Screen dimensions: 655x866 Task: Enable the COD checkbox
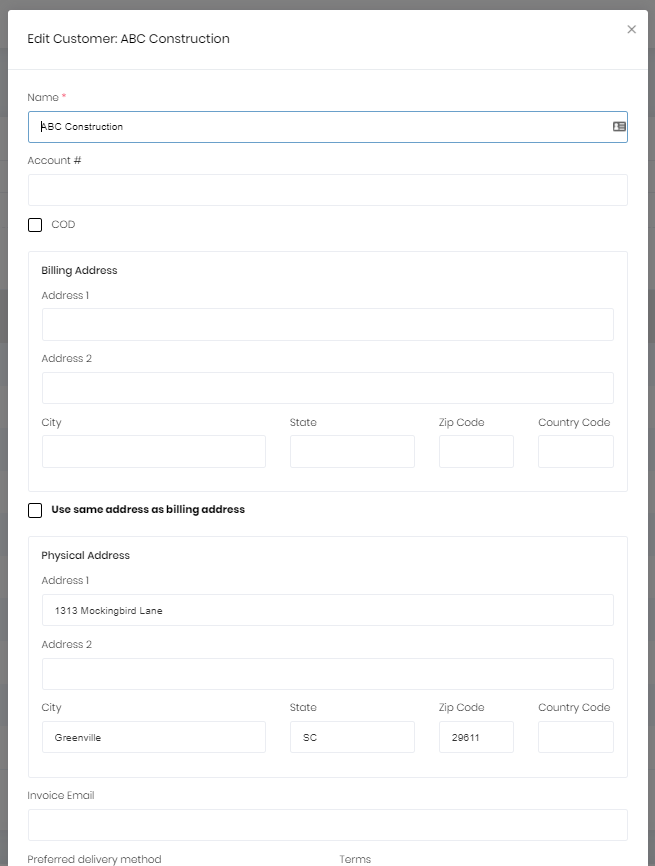click(x=35, y=225)
